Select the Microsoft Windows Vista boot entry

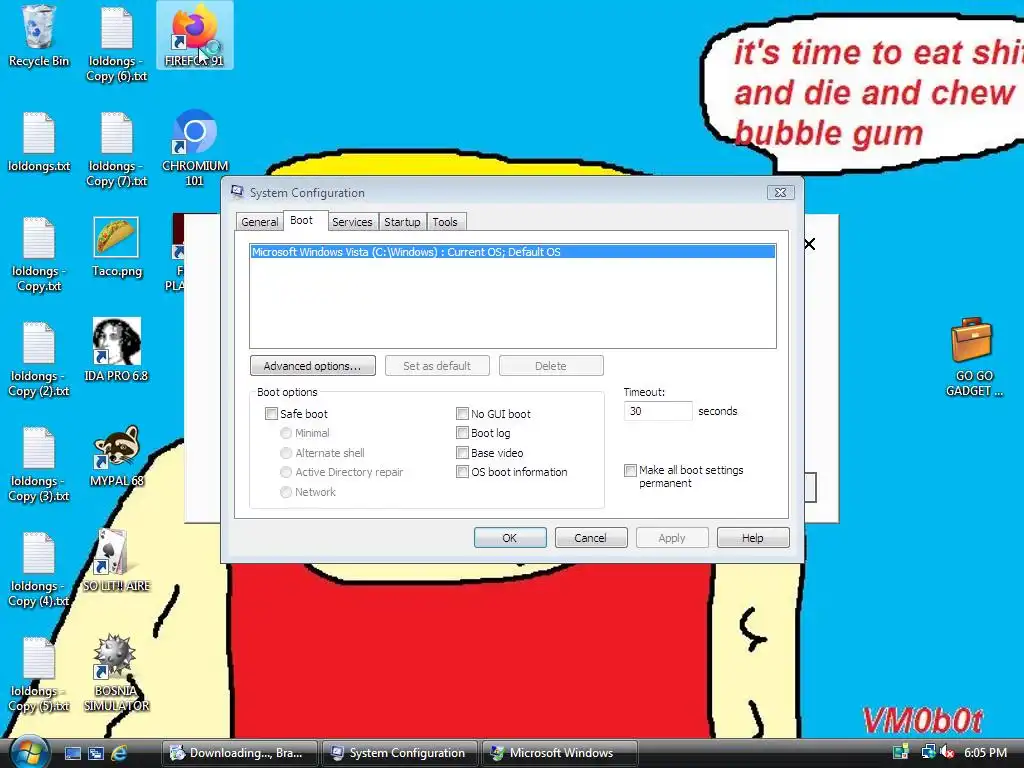513,252
